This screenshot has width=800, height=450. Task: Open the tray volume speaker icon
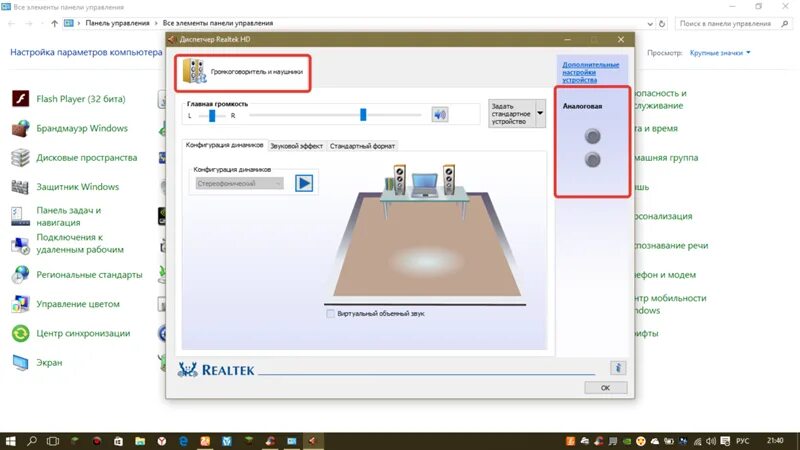[x=711, y=441]
